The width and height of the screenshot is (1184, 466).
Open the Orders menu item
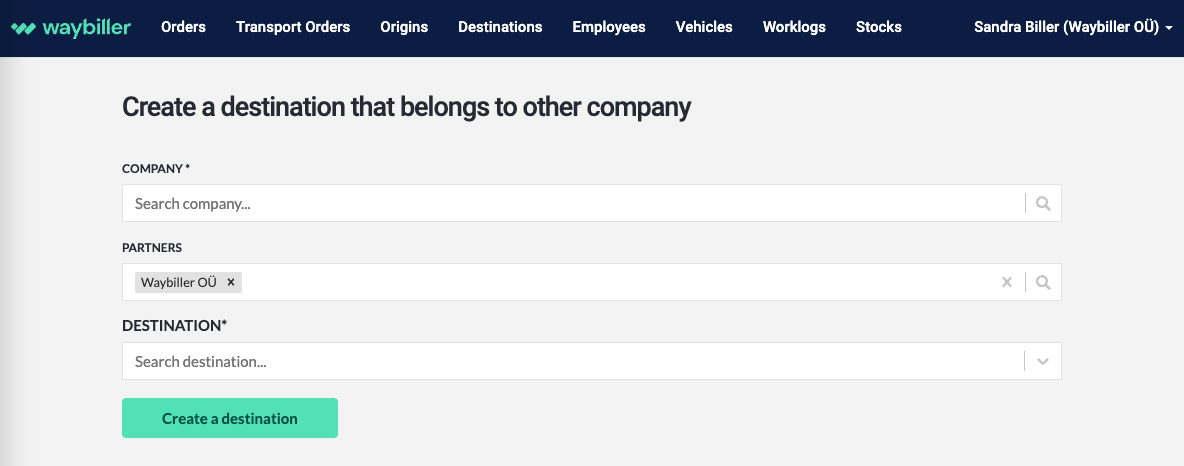(x=183, y=27)
